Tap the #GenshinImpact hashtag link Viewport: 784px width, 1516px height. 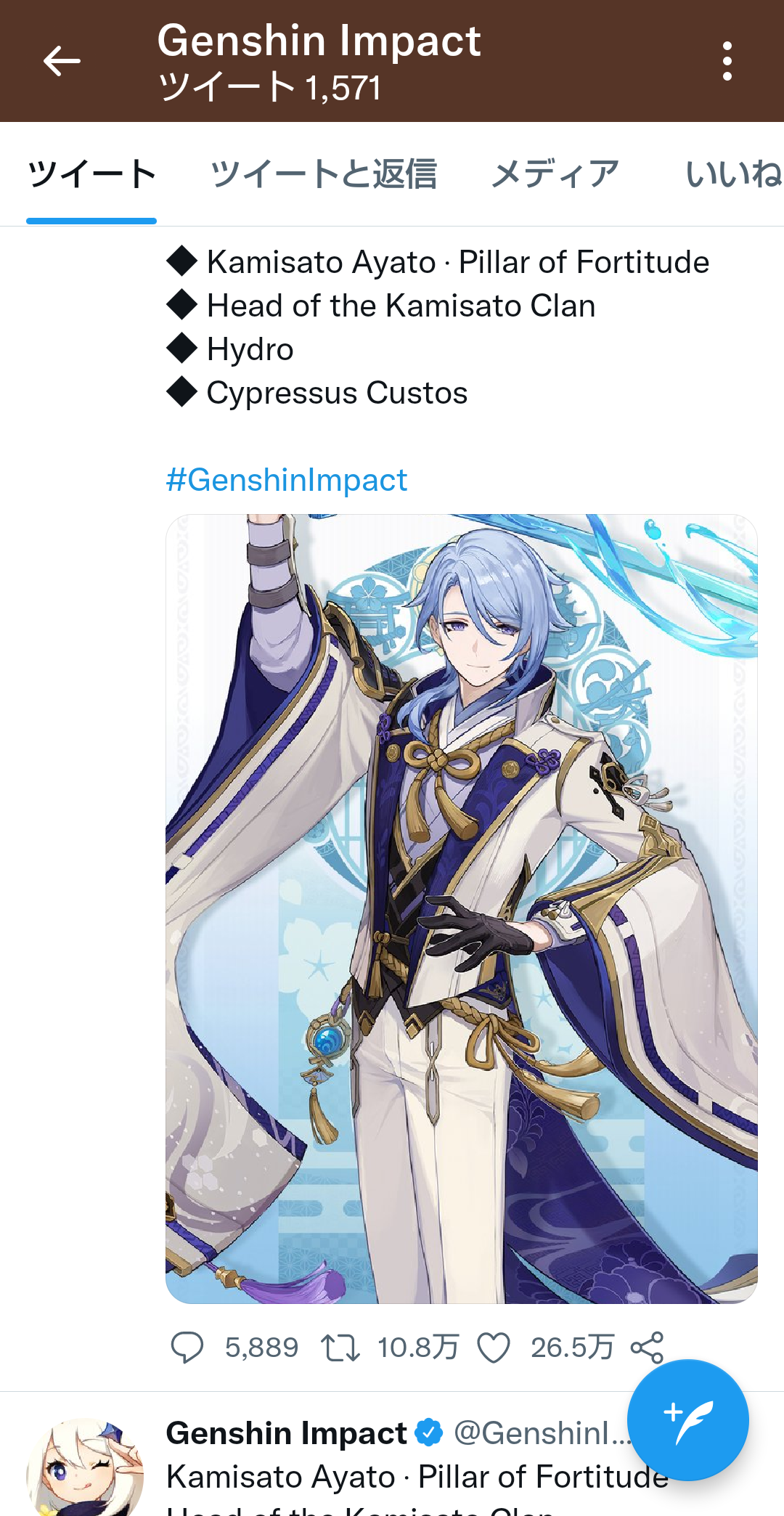click(287, 480)
